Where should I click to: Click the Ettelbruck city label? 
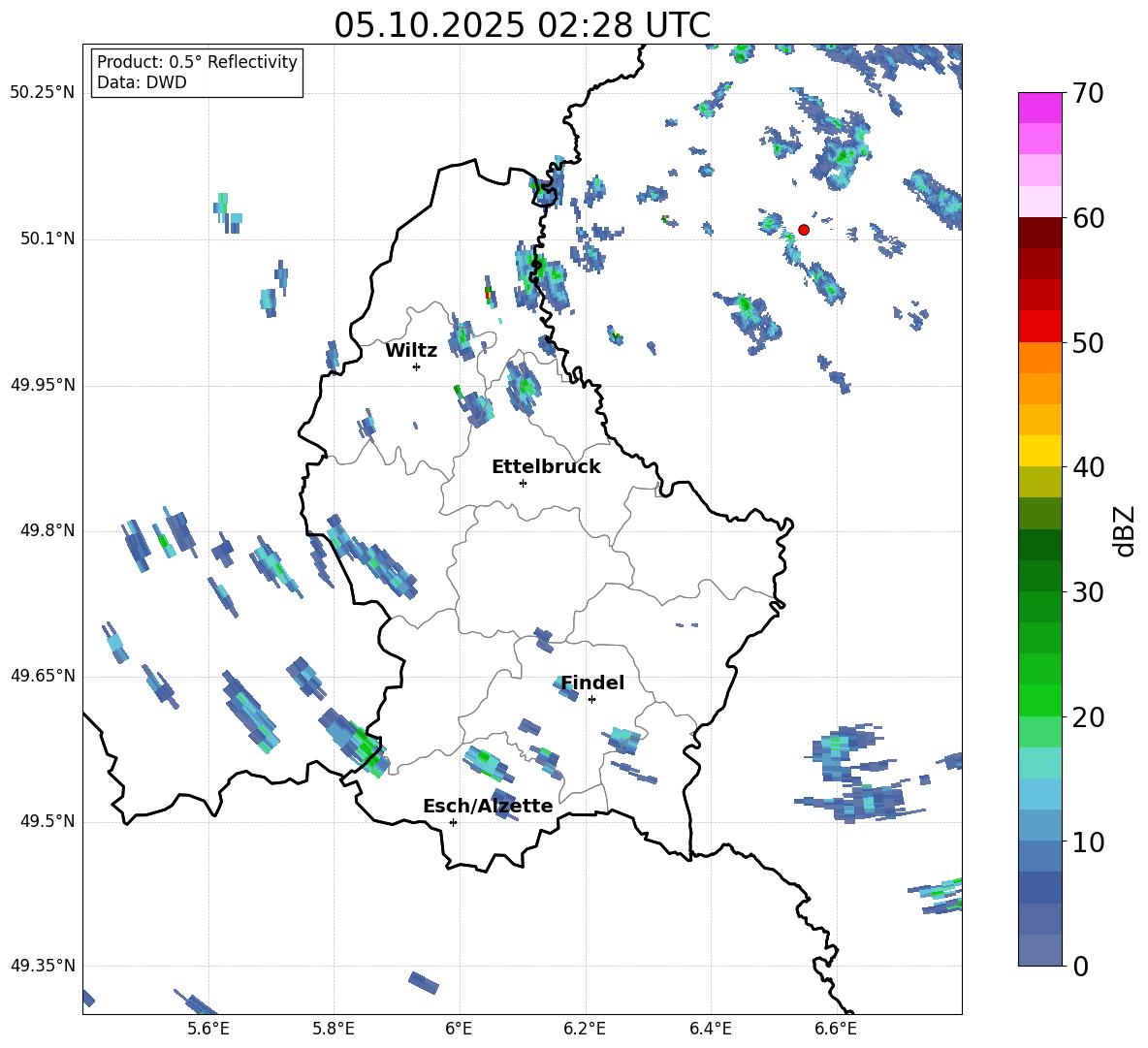546,467
